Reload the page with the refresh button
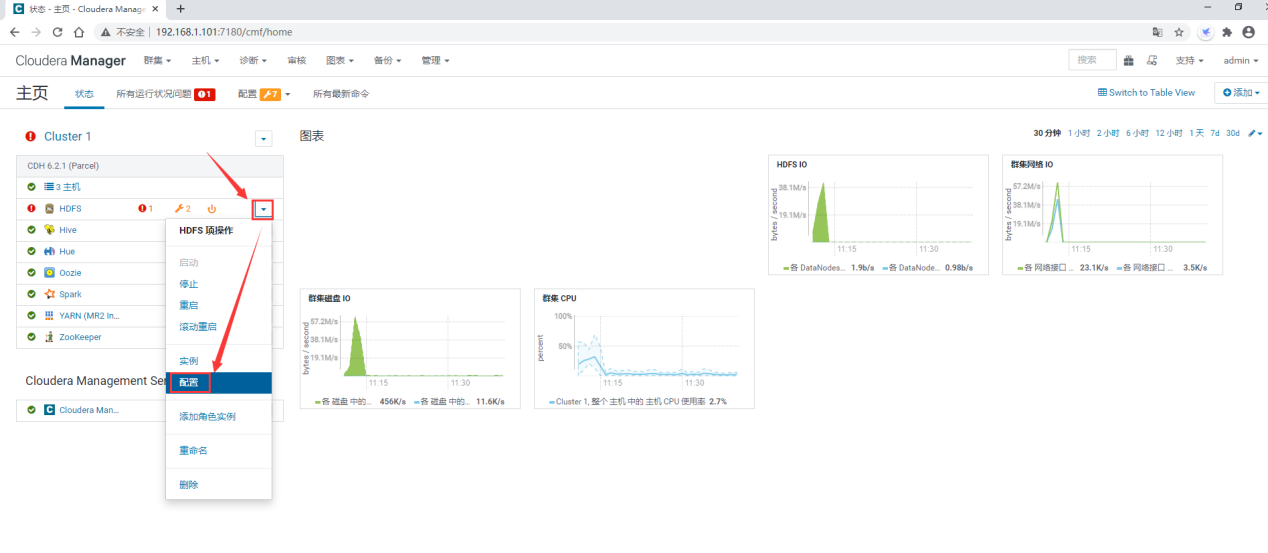This screenshot has width=1268, height=553. tap(57, 32)
